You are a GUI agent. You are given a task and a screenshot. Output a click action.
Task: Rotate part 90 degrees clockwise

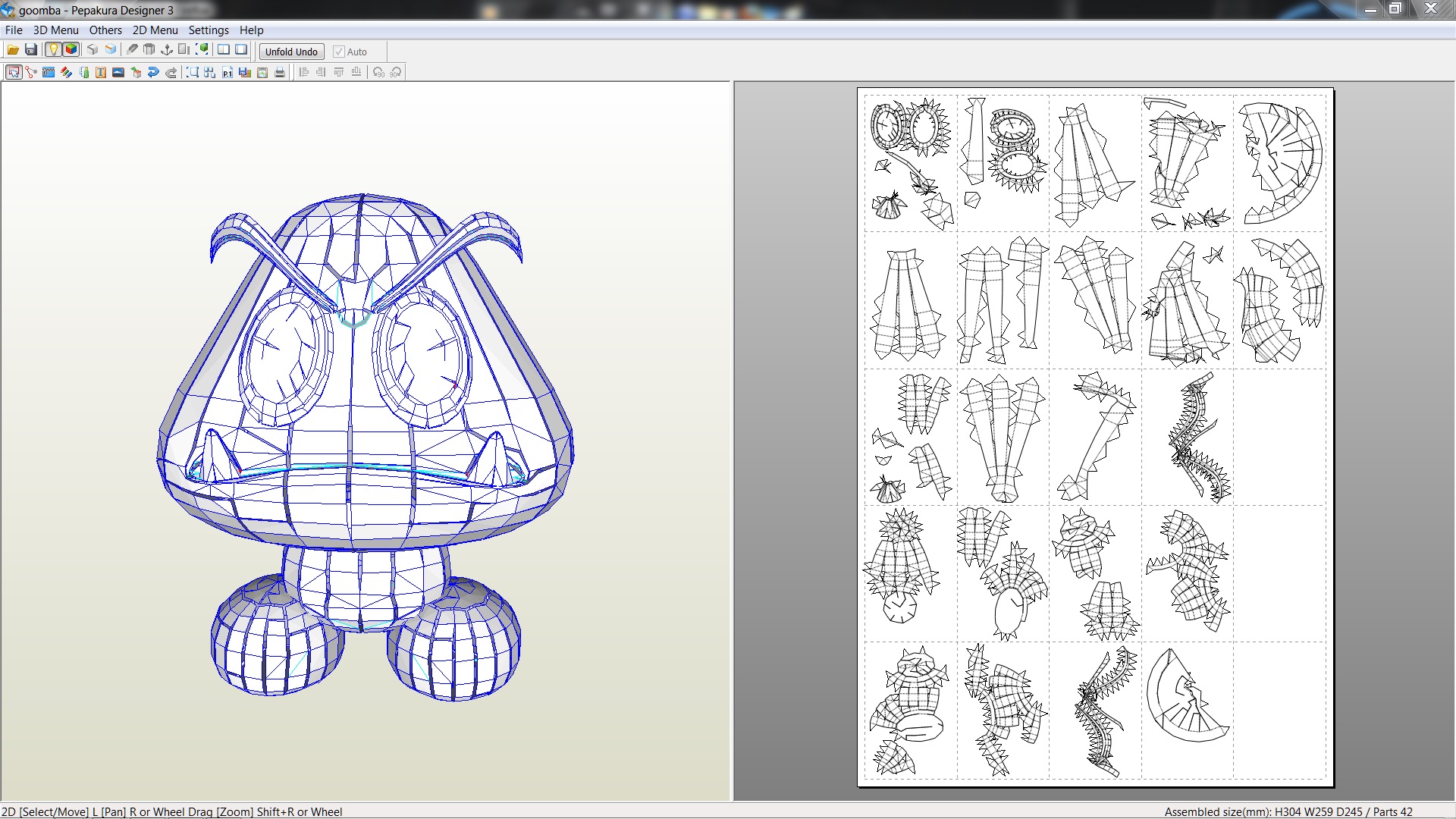point(396,73)
